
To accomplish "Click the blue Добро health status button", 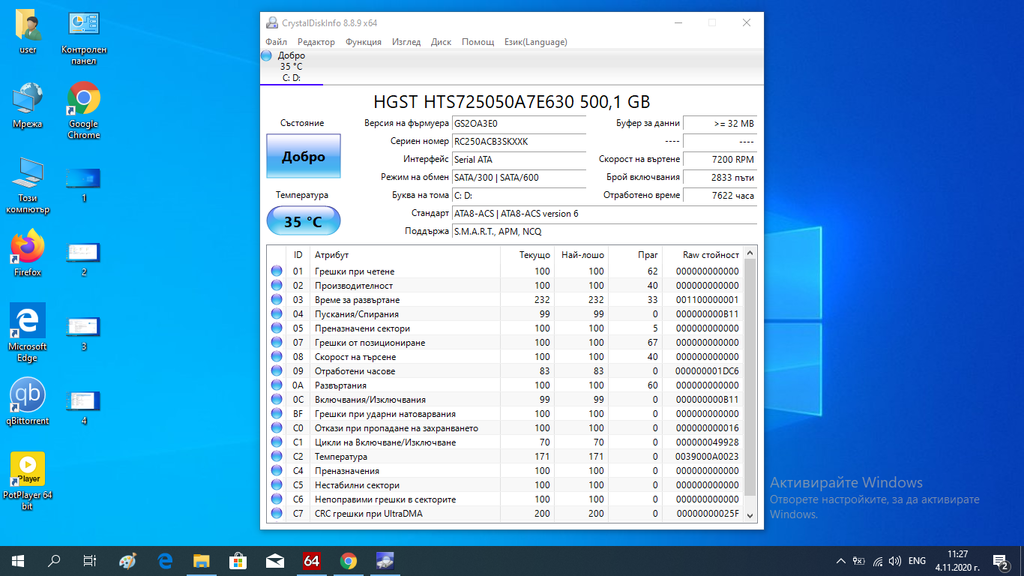I will [x=303, y=157].
